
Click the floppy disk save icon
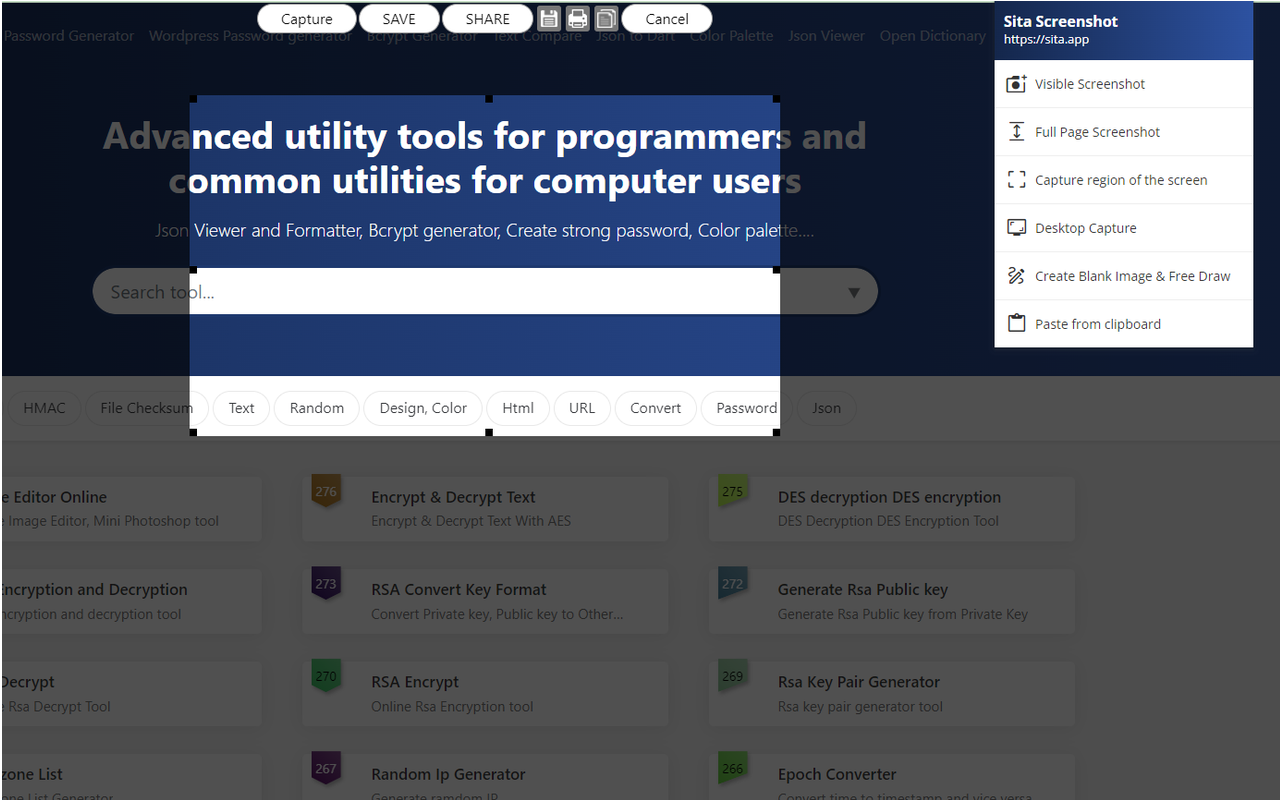(549, 19)
